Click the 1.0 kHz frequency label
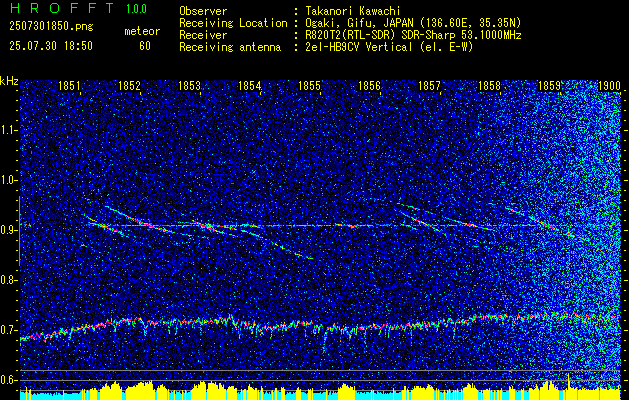Viewport: 629px width, 400px height. (9, 181)
